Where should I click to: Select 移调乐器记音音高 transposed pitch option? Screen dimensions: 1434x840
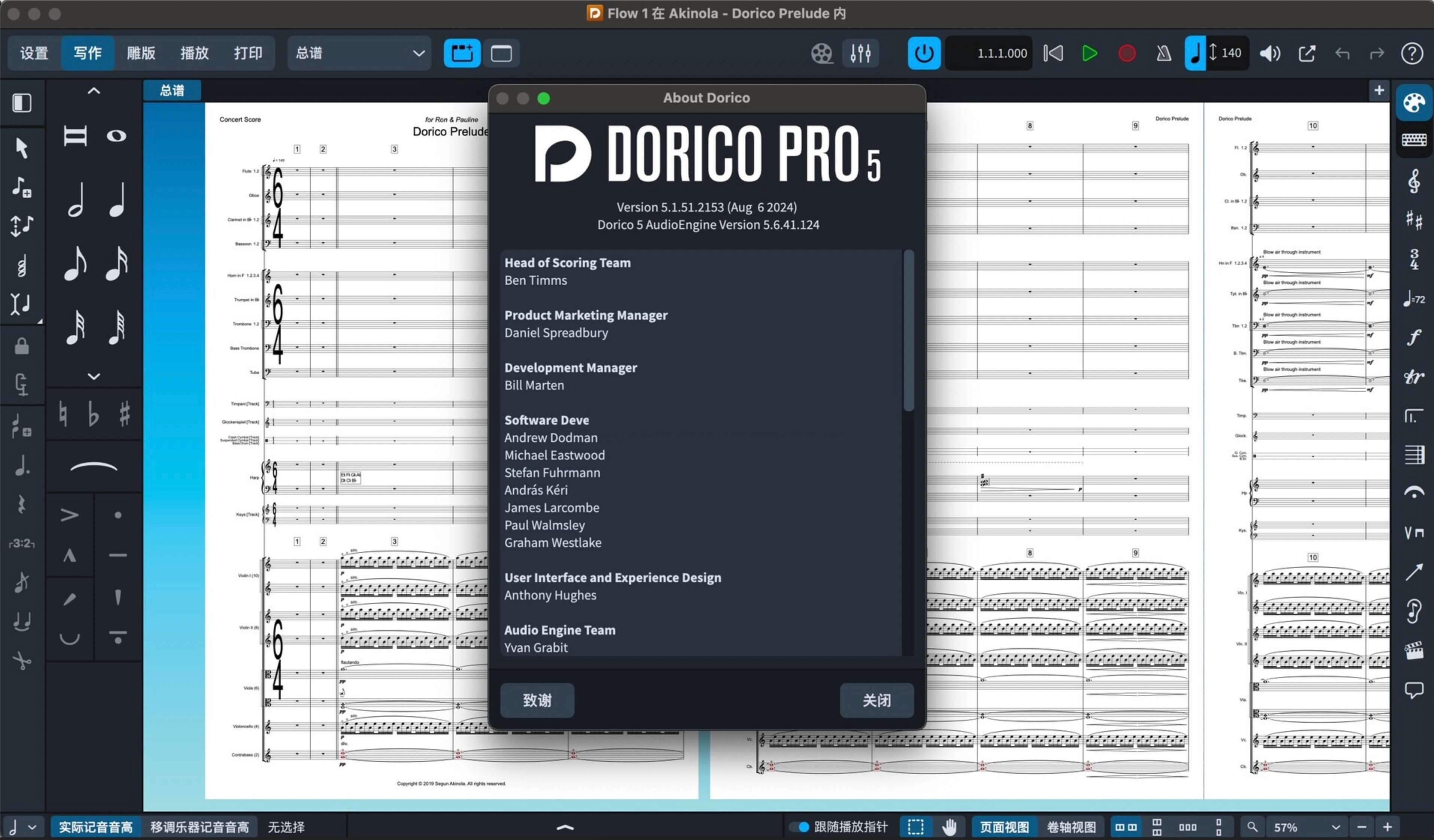click(x=199, y=827)
